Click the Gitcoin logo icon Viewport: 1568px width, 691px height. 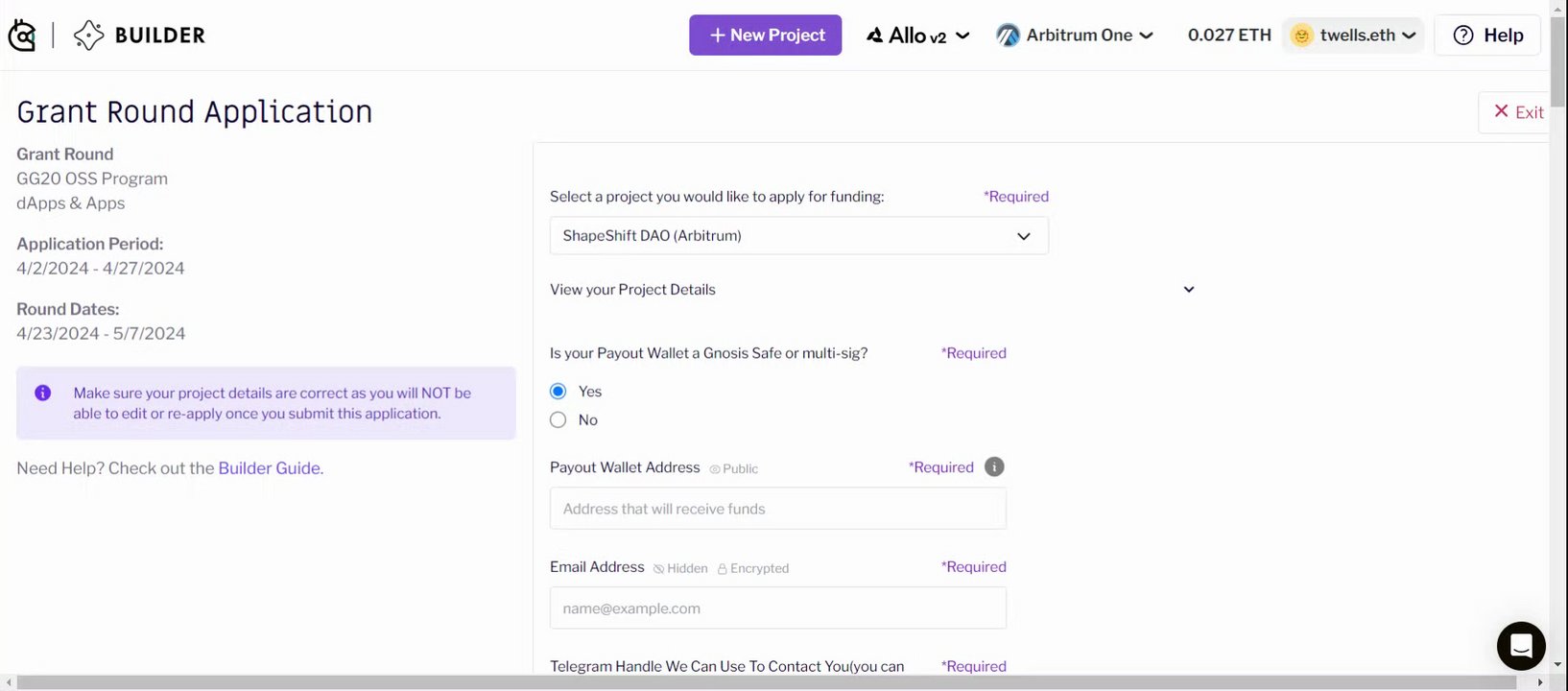pos(22,36)
